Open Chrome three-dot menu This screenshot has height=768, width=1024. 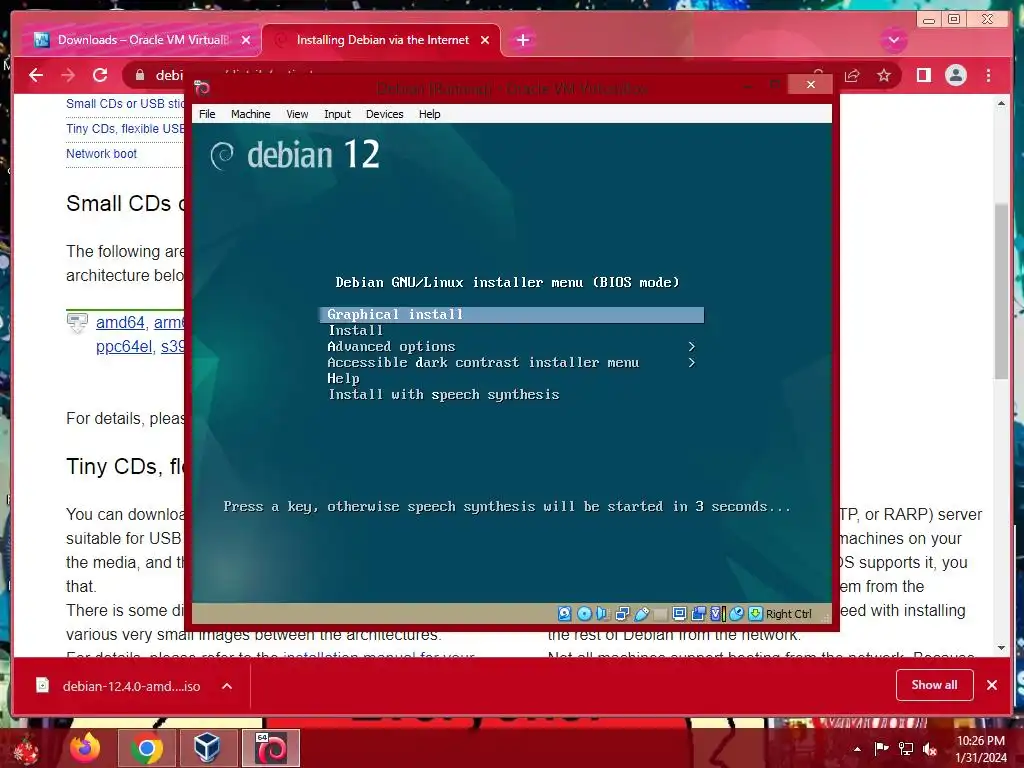click(988, 75)
